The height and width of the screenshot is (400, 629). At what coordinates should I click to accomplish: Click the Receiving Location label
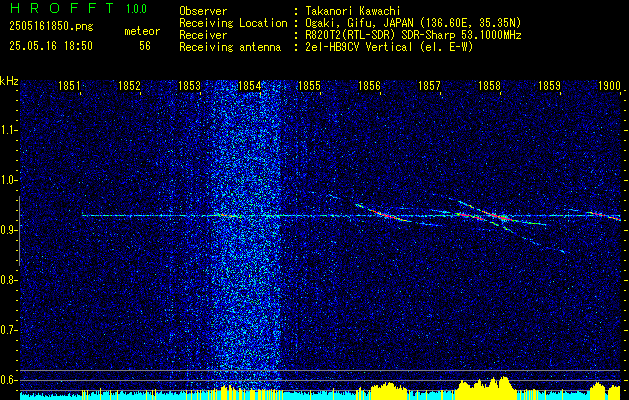pos(233,23)
